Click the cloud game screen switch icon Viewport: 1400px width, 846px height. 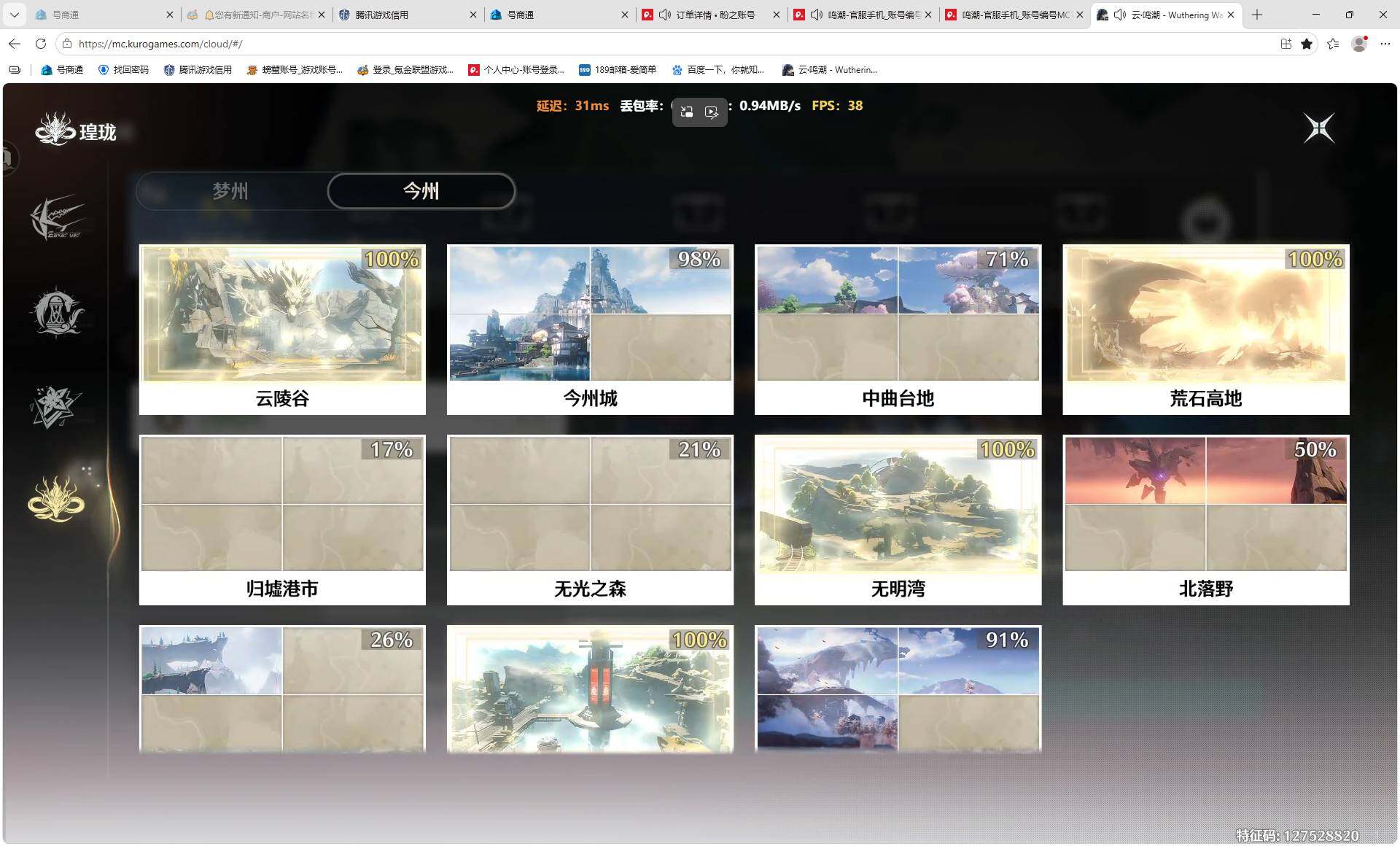pyautogui.click(x=687, y=112)
